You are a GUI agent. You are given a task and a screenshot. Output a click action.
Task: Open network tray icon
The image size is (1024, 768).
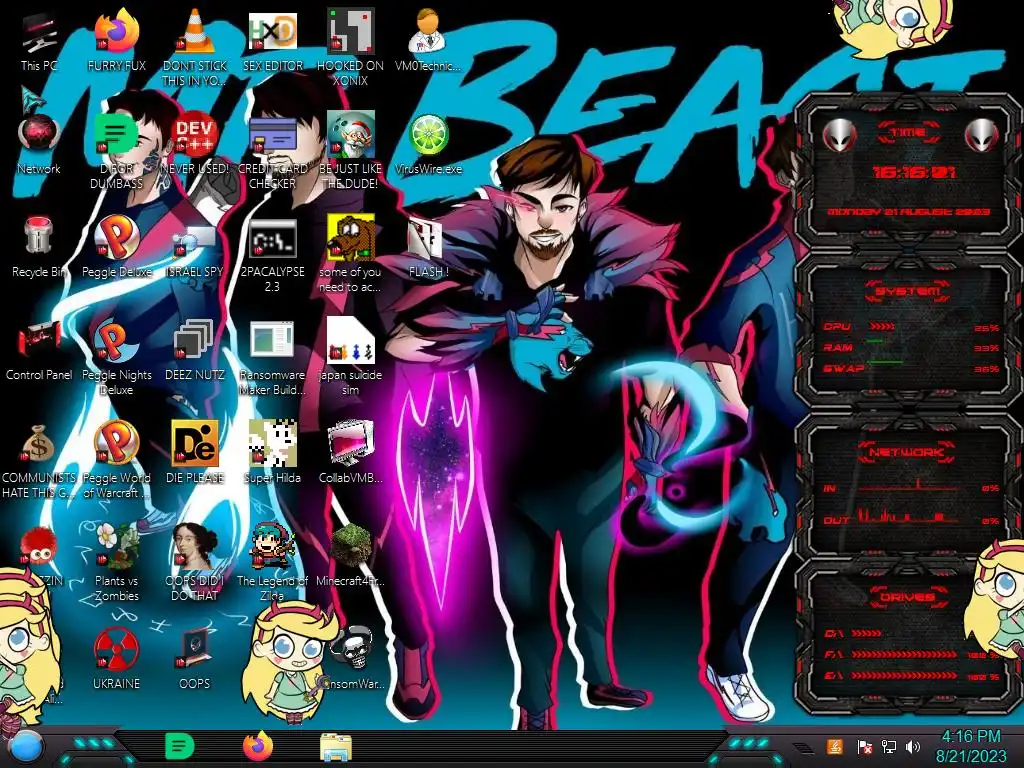889,747
